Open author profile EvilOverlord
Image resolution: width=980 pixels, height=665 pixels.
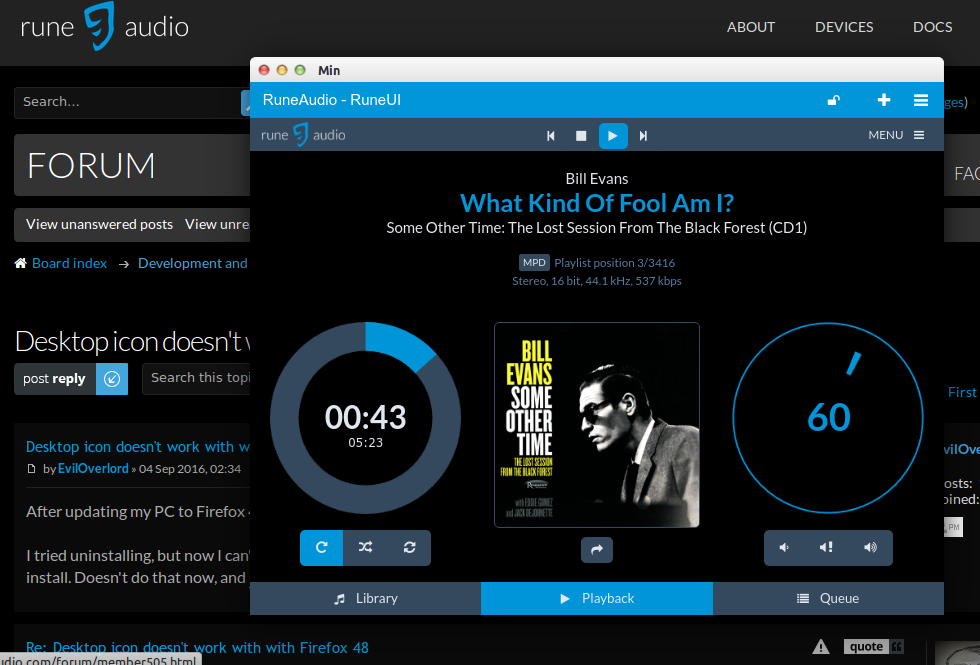tap(93, 469)
